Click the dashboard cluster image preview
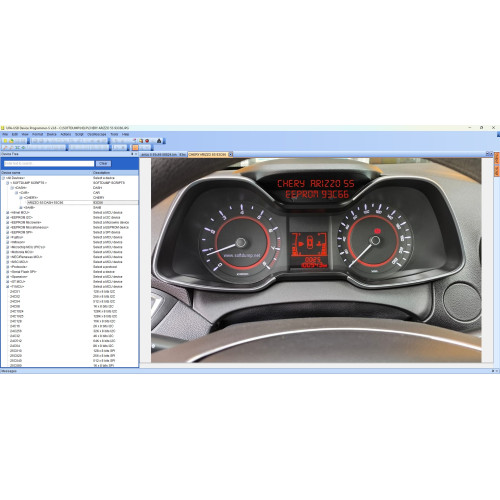Image resolution: width=500 pixels, height=500 pixels. click(x=316, y=260)
